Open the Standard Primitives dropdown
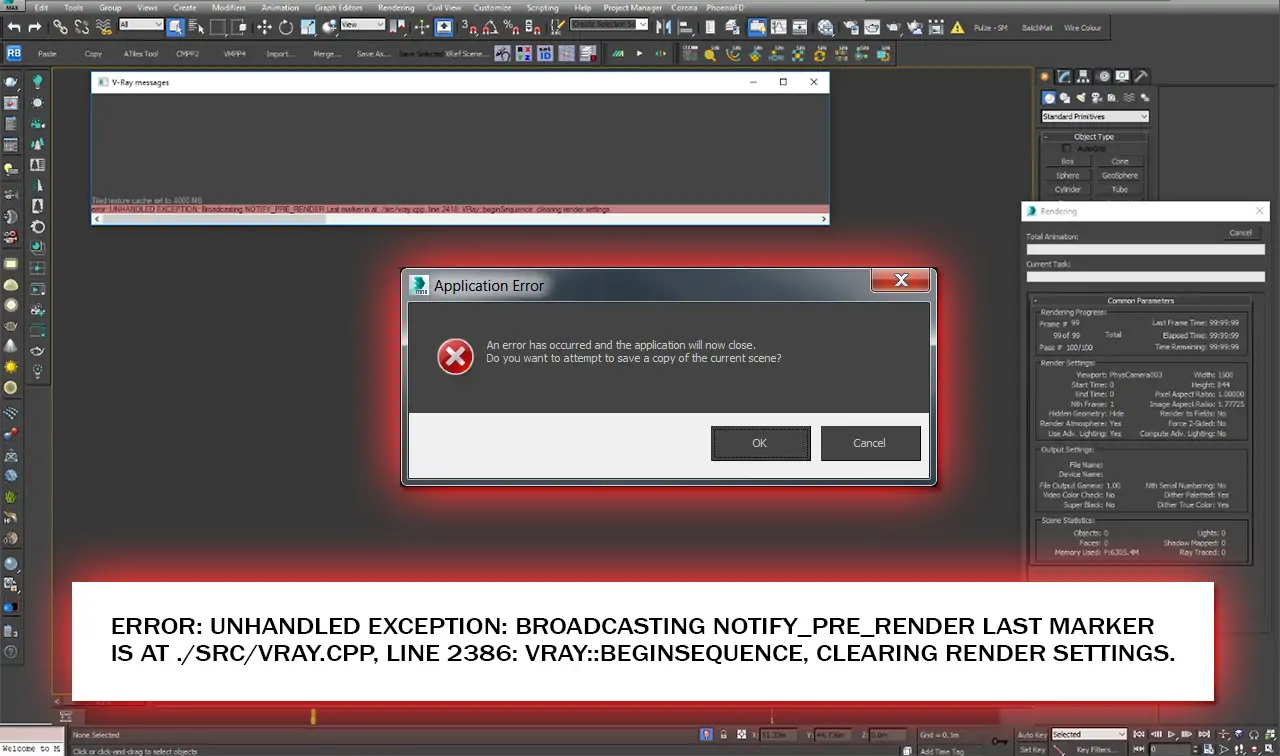Viewport: 1280px width, 756px height. (x=1095, y=117)
